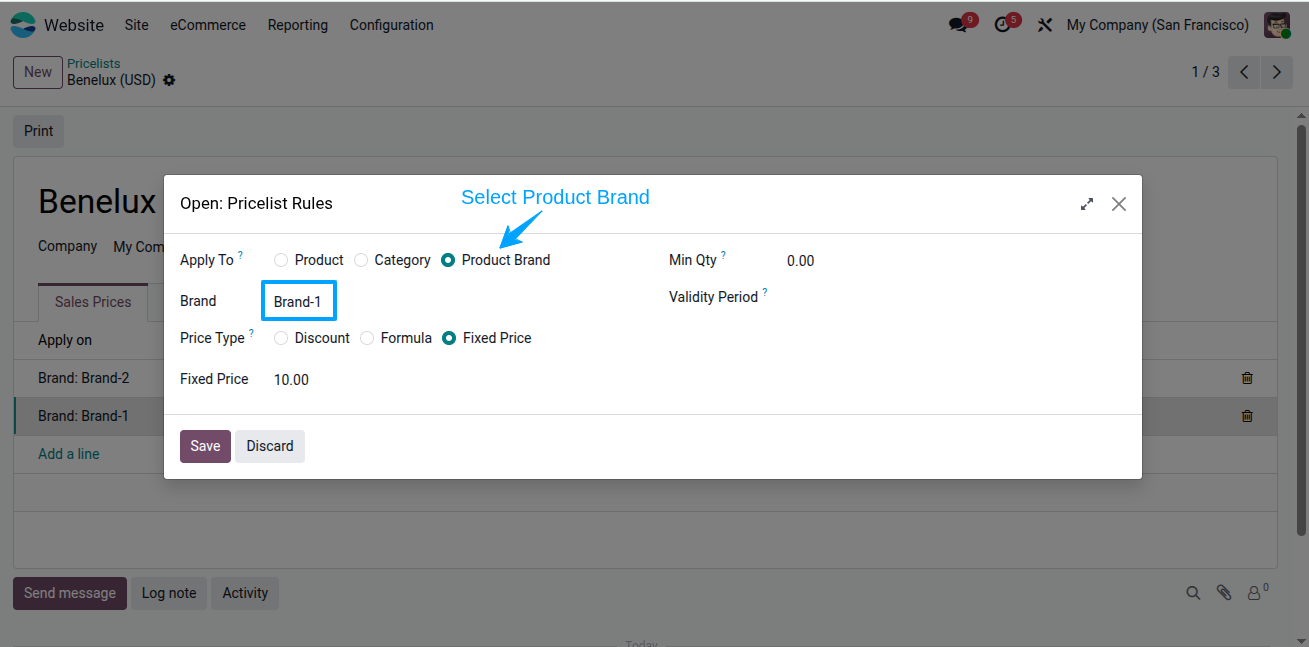The height and width of the screenshot is (647, 1309).
Task: Click the gear icon beside Benelux (USD)
Action: coord(169,80)
